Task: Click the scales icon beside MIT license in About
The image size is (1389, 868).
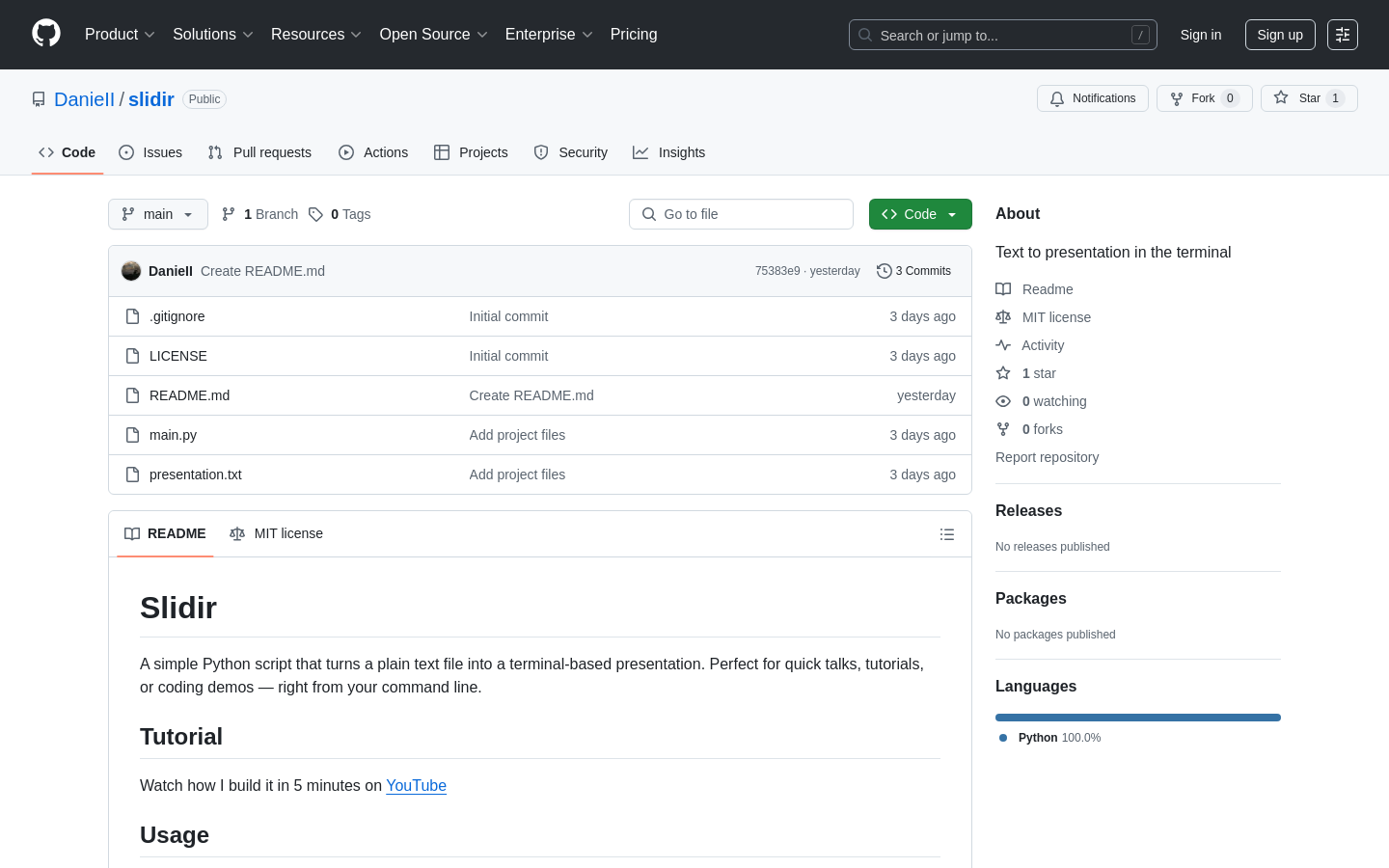Action: tap(1003, 317)
